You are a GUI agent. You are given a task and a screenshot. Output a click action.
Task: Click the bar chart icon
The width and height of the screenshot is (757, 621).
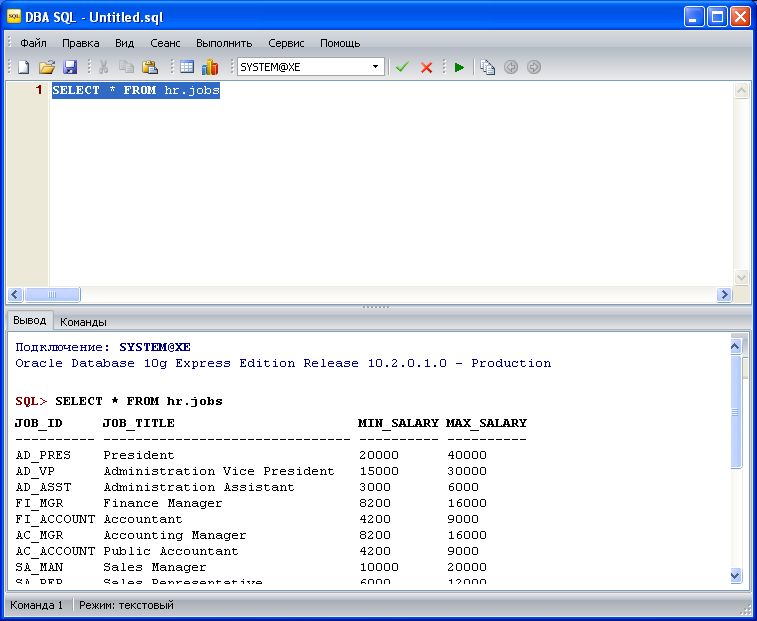(x=210, y=67)
